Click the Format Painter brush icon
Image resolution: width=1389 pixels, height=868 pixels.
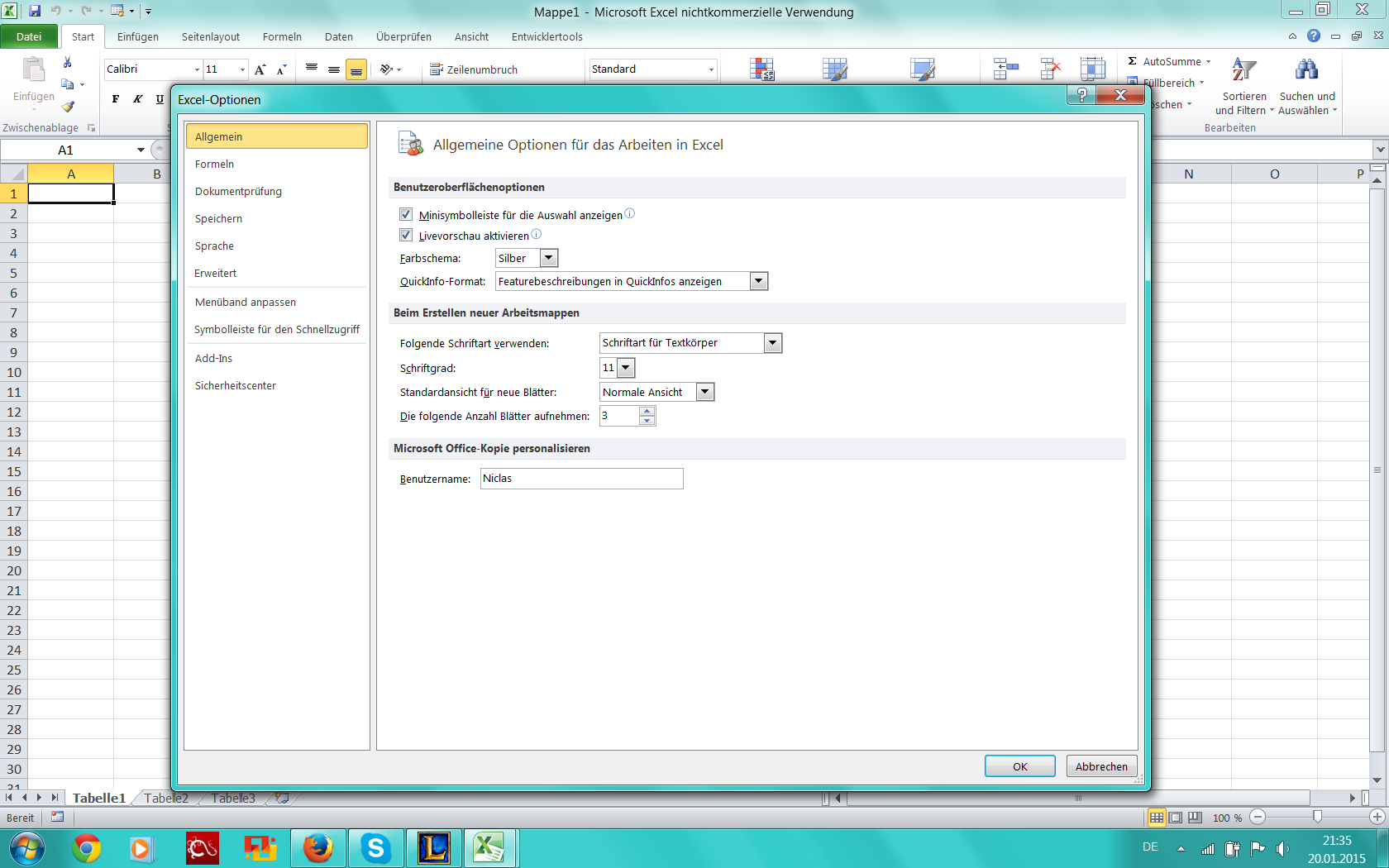(68, 106)
